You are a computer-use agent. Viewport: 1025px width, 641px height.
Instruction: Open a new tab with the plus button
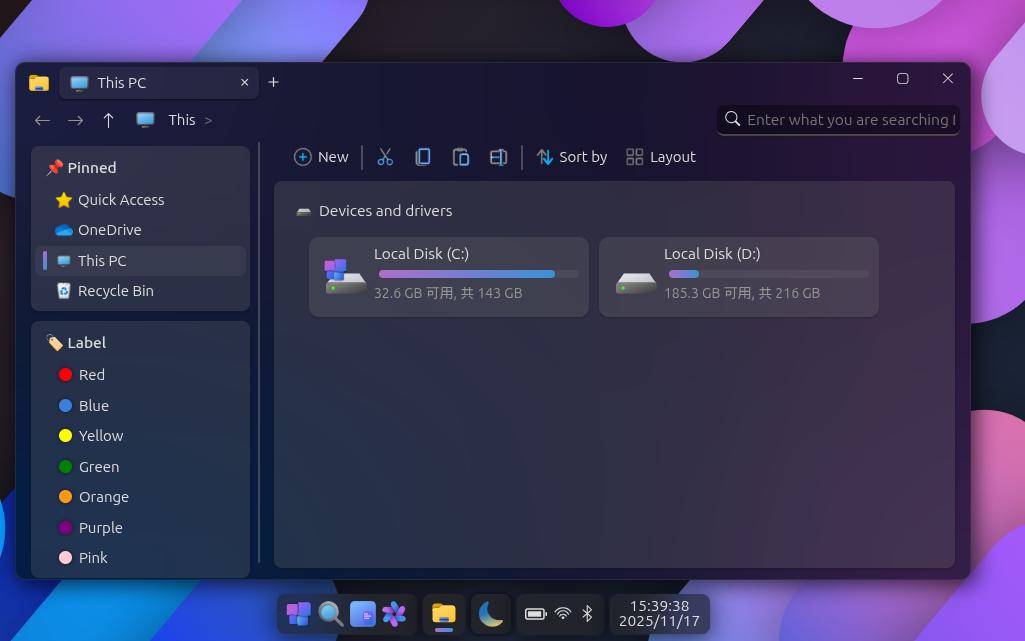pyautogui.click(x=274, y=82)
